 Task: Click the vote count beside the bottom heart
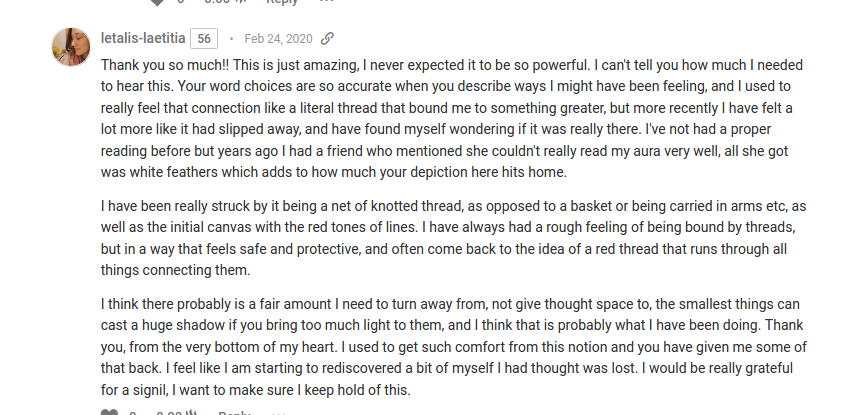[133, 413]
